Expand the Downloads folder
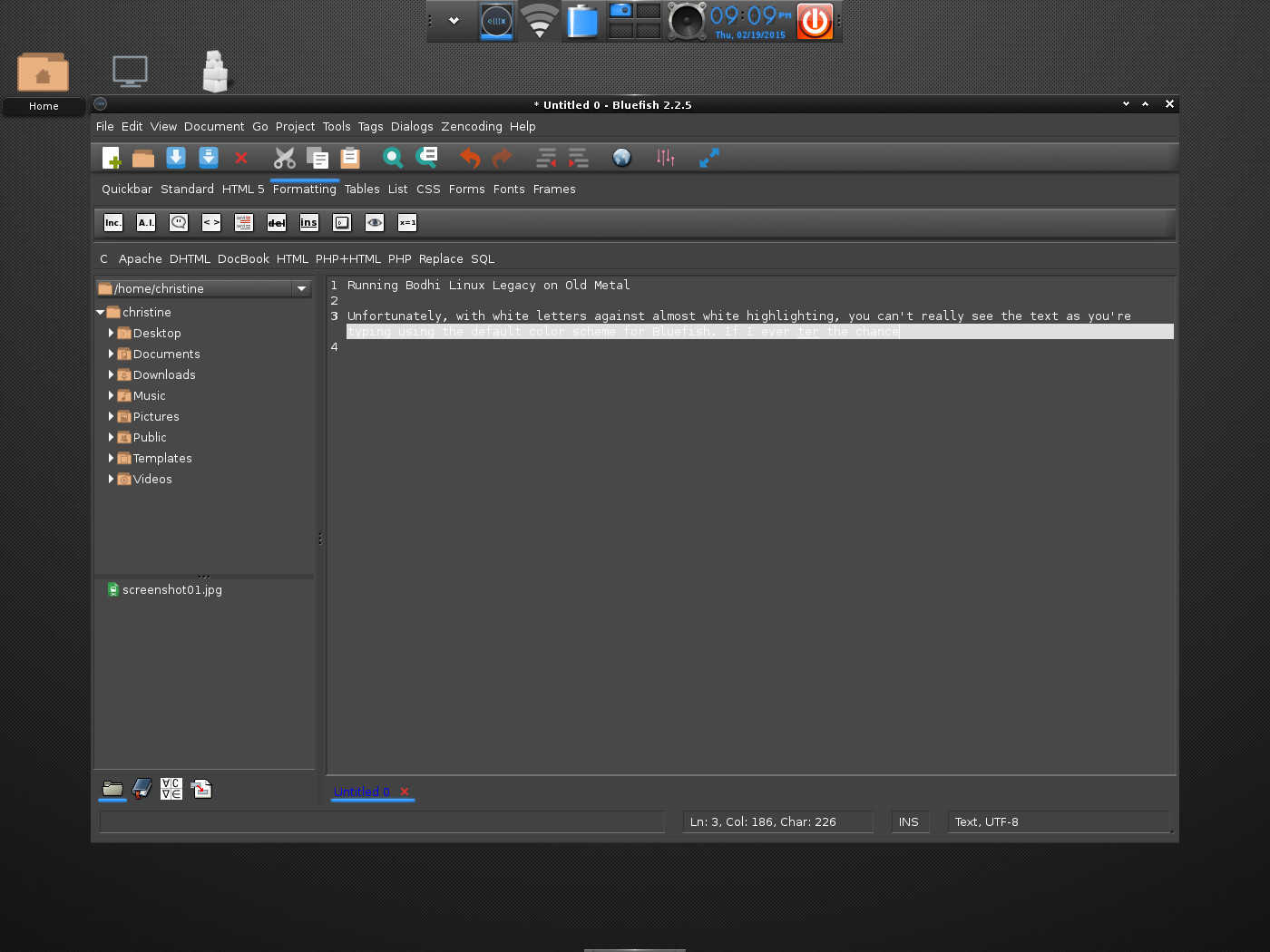1270x952 pixels. click(111, 374)
